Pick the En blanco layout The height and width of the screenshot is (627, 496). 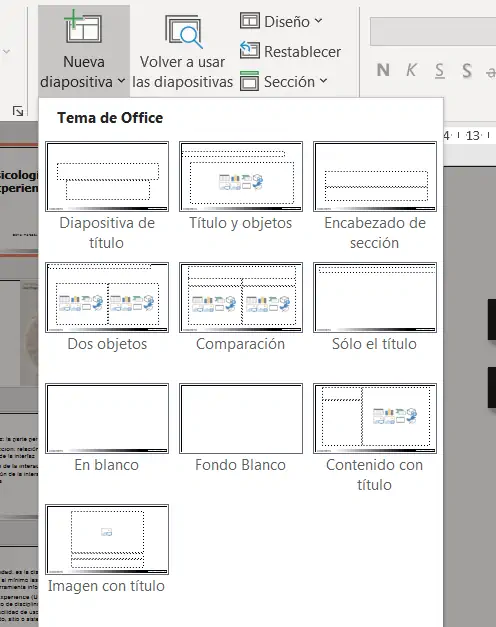tap(107, 429)
